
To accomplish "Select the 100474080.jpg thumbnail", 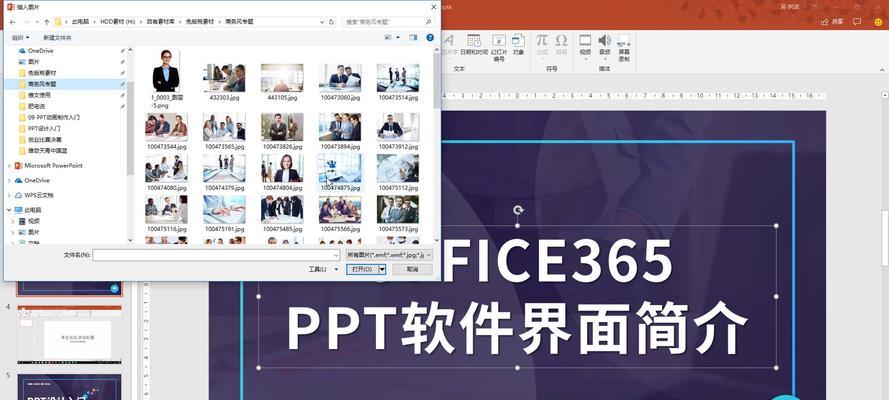I will tap(166, 168).
